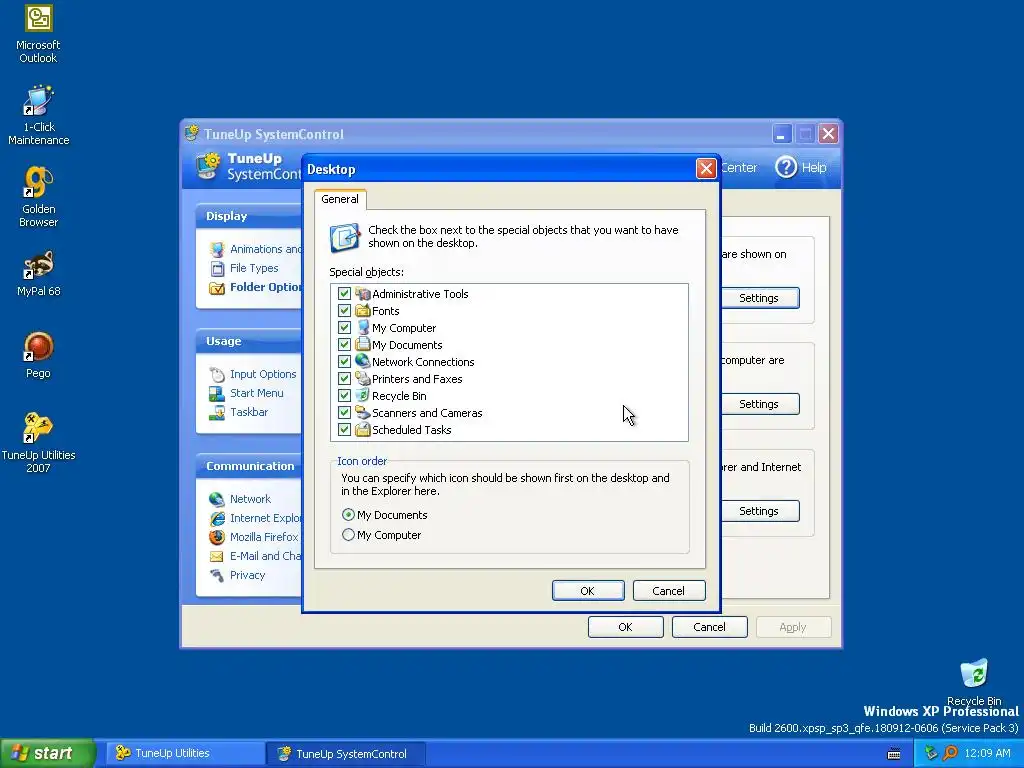Click Cancel in TuneUp SystemControl window
1024x768 pixels.
coord(709,627)
